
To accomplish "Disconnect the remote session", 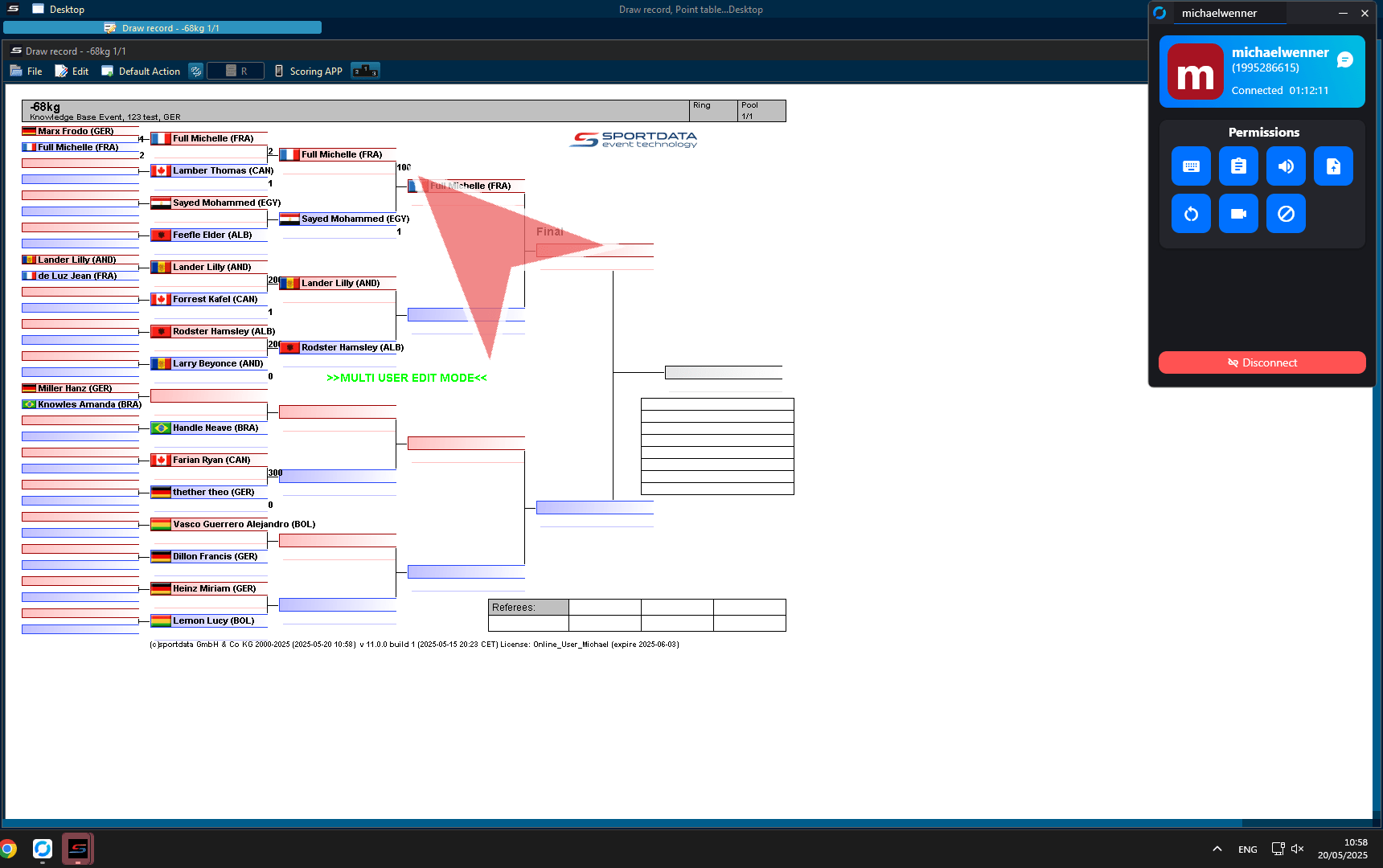I will click(x=1262, y=362).
